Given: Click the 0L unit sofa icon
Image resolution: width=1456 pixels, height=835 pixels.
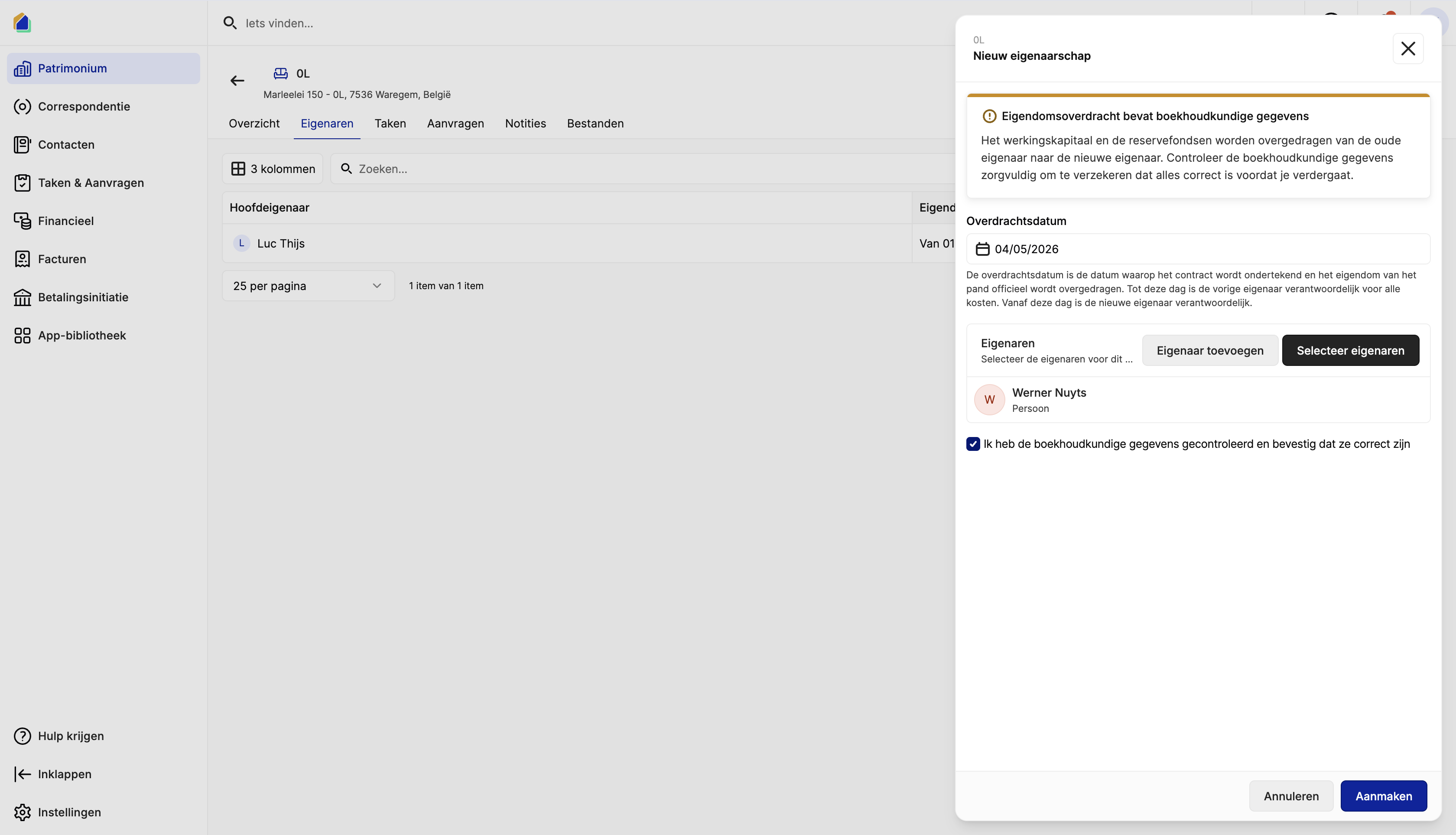Looking at the screenshot, I should click(281, 73).
